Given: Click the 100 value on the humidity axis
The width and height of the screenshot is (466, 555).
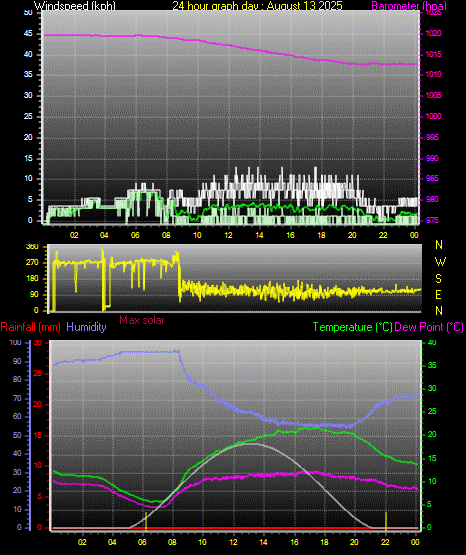Looking at the screenshot, I should coord(15,343).
